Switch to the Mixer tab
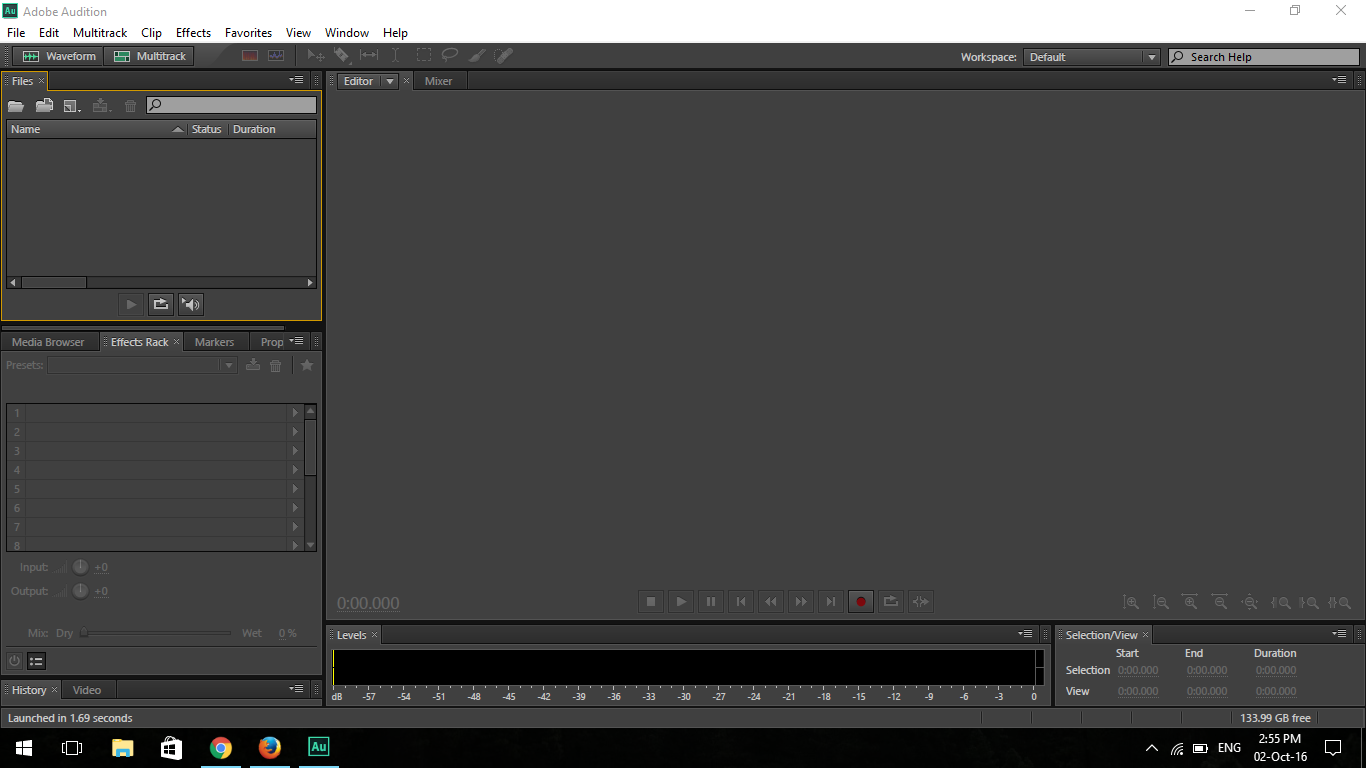This screenshot has height=768, width=1366. 438,81
